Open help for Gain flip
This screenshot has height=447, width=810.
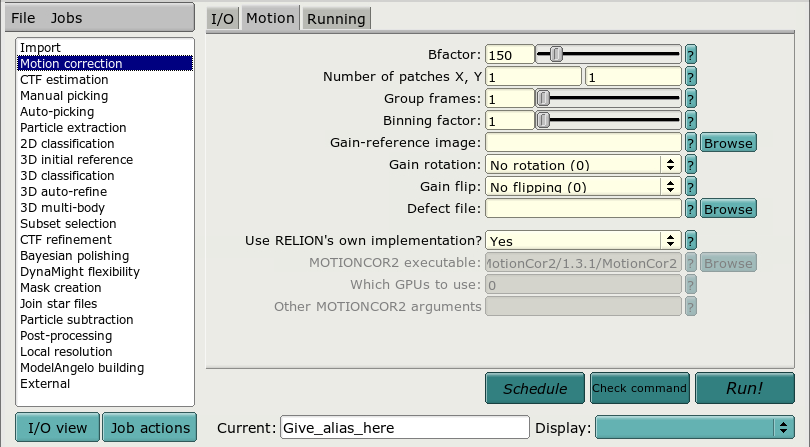click(x=691, y=187)
